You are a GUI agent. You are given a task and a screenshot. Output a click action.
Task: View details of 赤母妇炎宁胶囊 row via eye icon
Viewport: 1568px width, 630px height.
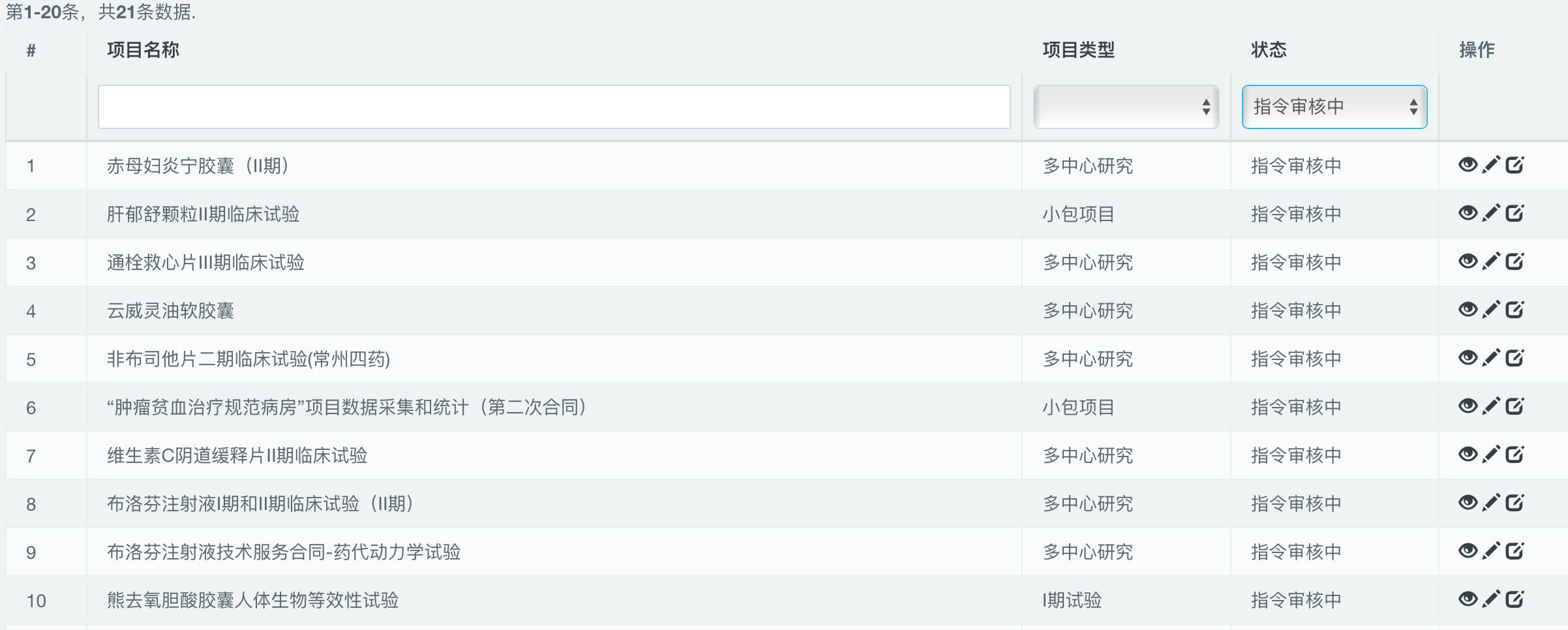pyautogui.click(x=1468, y=165)
